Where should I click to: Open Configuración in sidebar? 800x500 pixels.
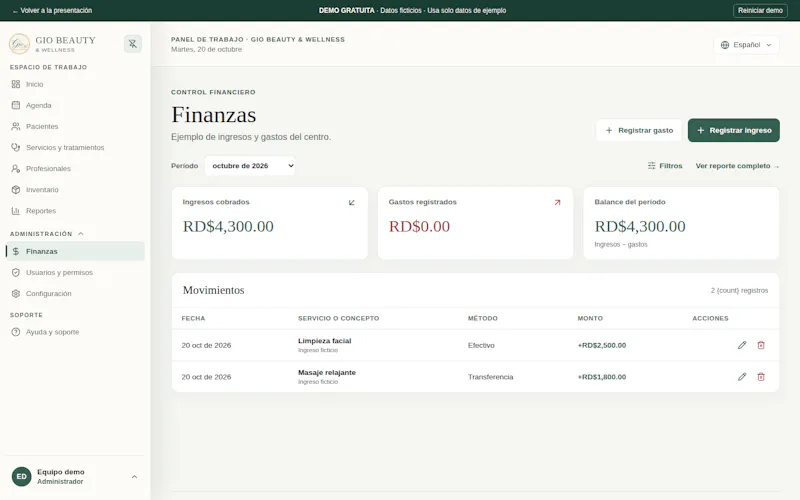point(75,293)
